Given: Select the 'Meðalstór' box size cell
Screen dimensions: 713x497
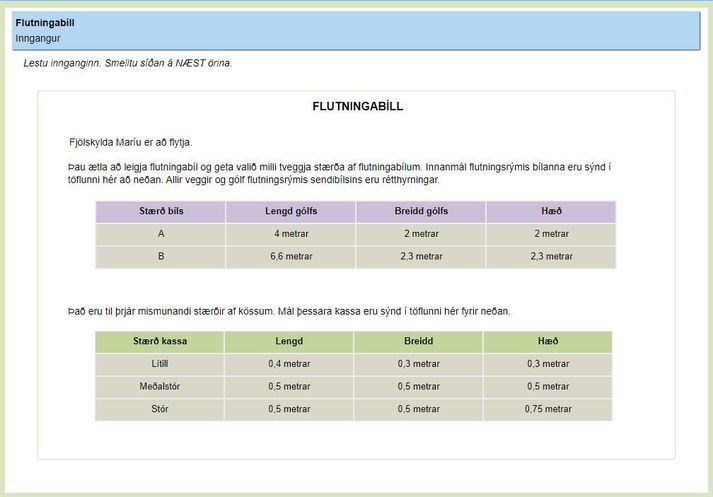Looking at the screenshot, I should [x=160, y=387].
